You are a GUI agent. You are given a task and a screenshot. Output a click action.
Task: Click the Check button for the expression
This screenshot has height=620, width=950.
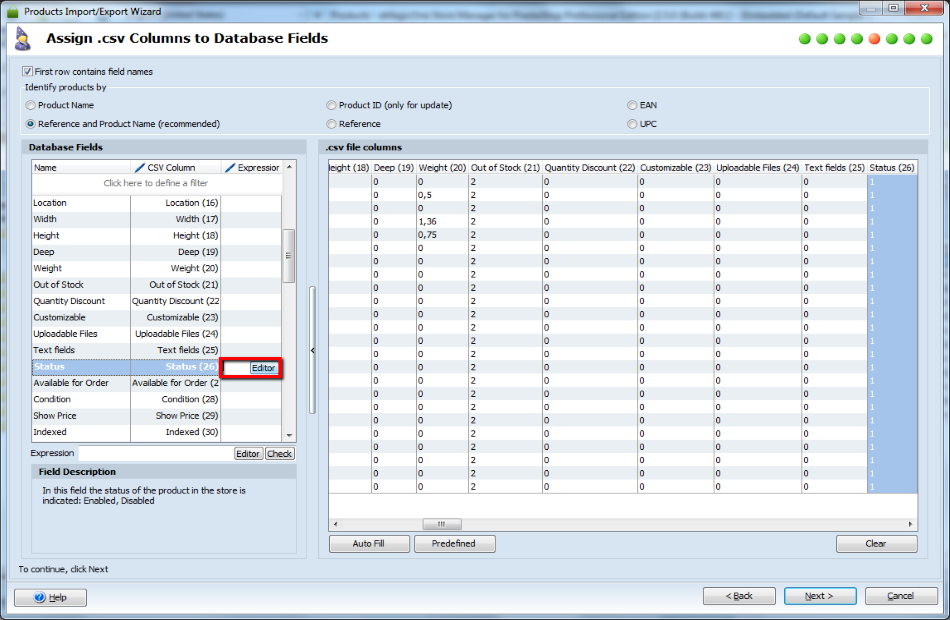[279, 454]
